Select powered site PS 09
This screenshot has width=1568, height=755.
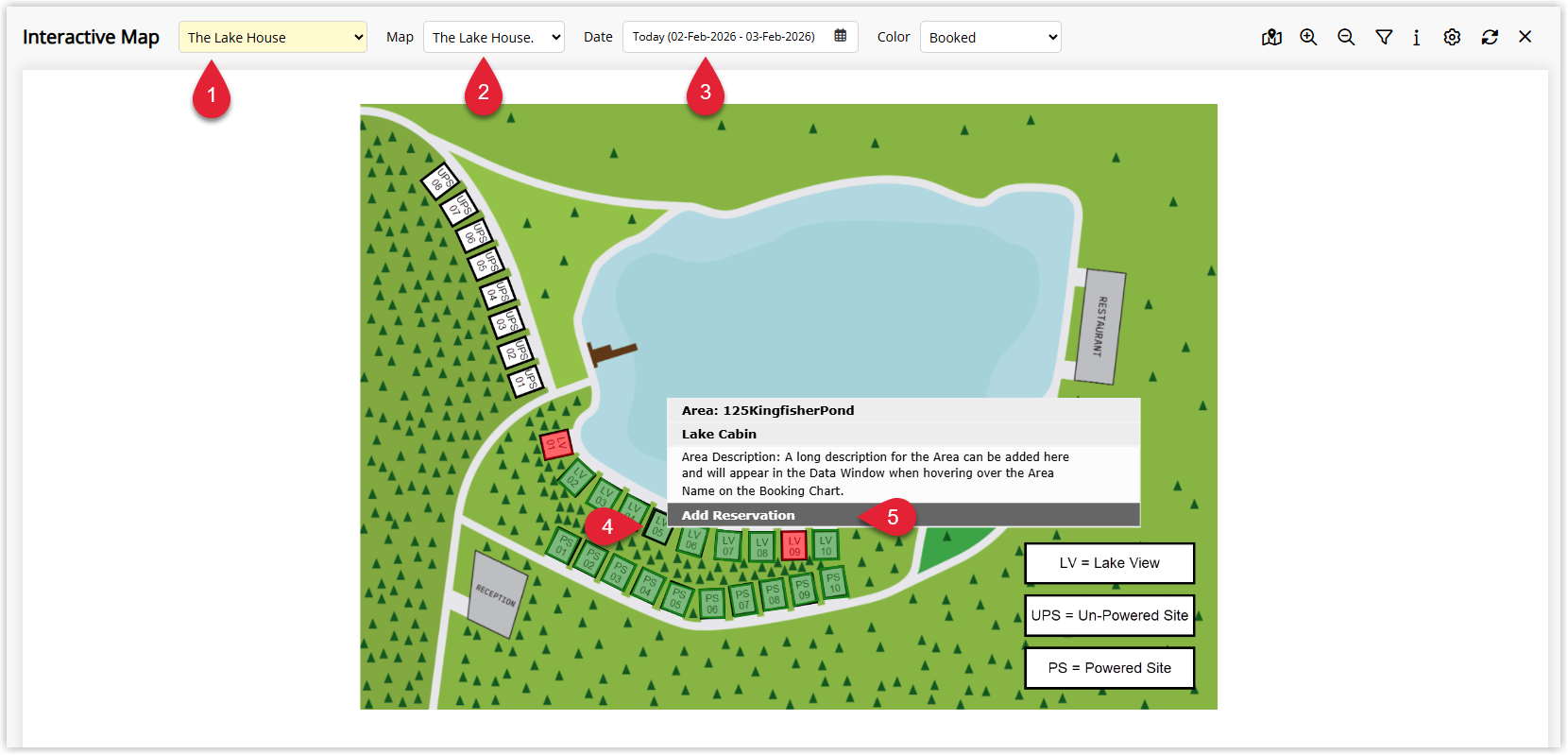tap(803, 589)
